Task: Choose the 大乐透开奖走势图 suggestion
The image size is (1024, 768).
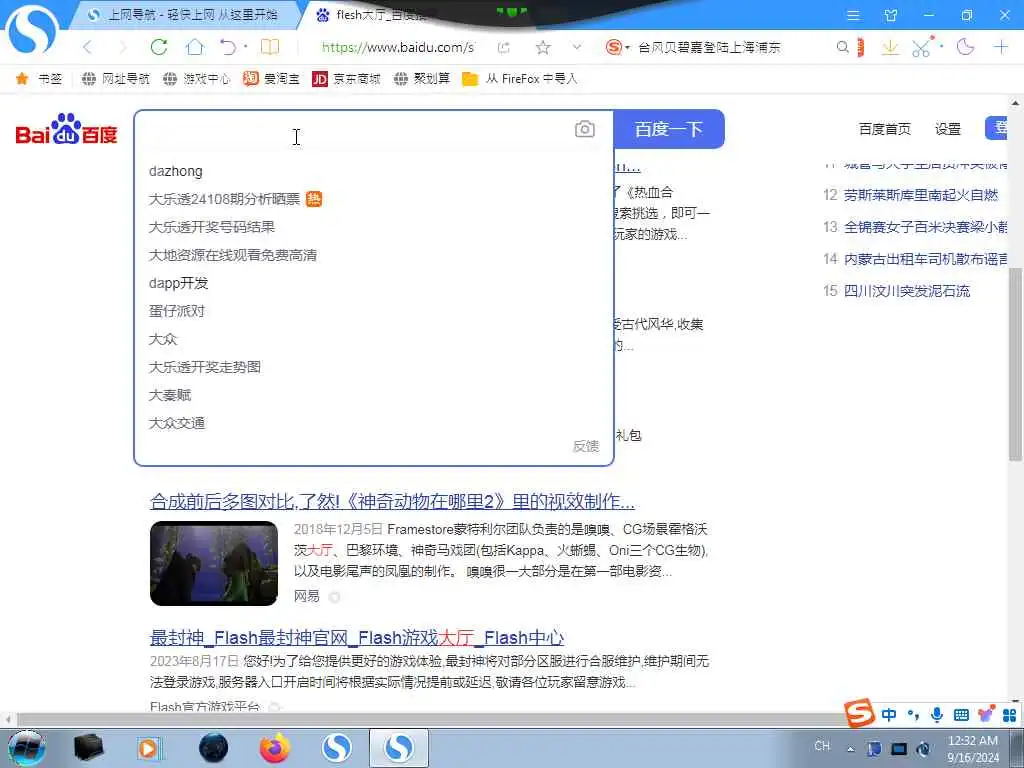Action: [x=204, y=367]
